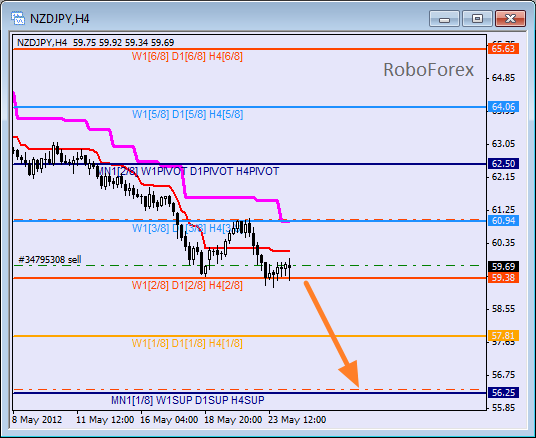Click the W1[1/8] D1[1/8] H4[1/8] label

(187, 343)
